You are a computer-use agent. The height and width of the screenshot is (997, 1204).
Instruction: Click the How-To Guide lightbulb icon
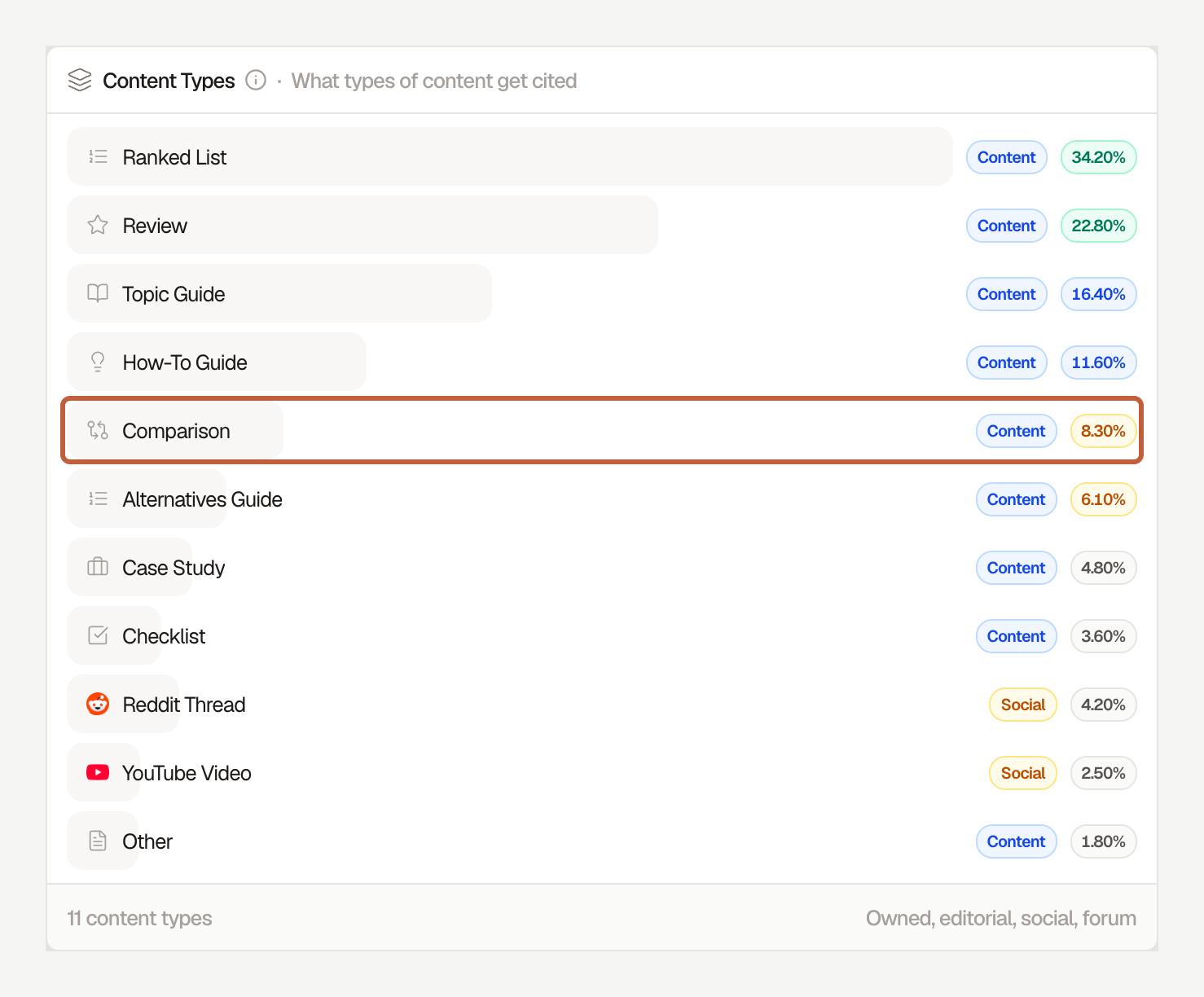point(98,362)
